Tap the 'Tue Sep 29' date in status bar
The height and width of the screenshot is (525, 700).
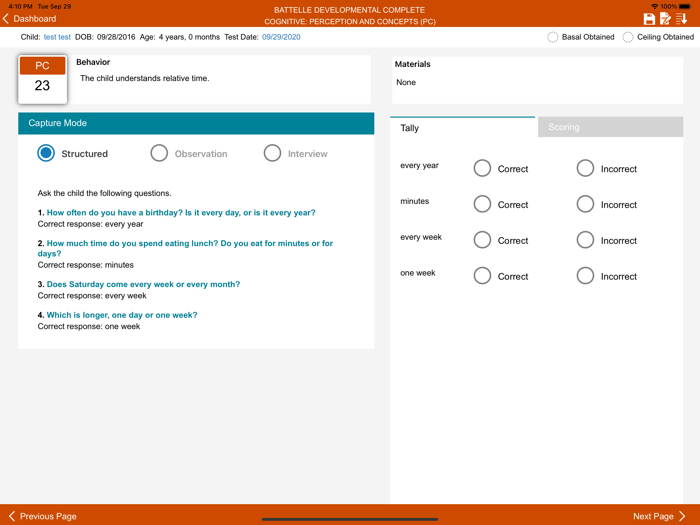coord(54,6)
